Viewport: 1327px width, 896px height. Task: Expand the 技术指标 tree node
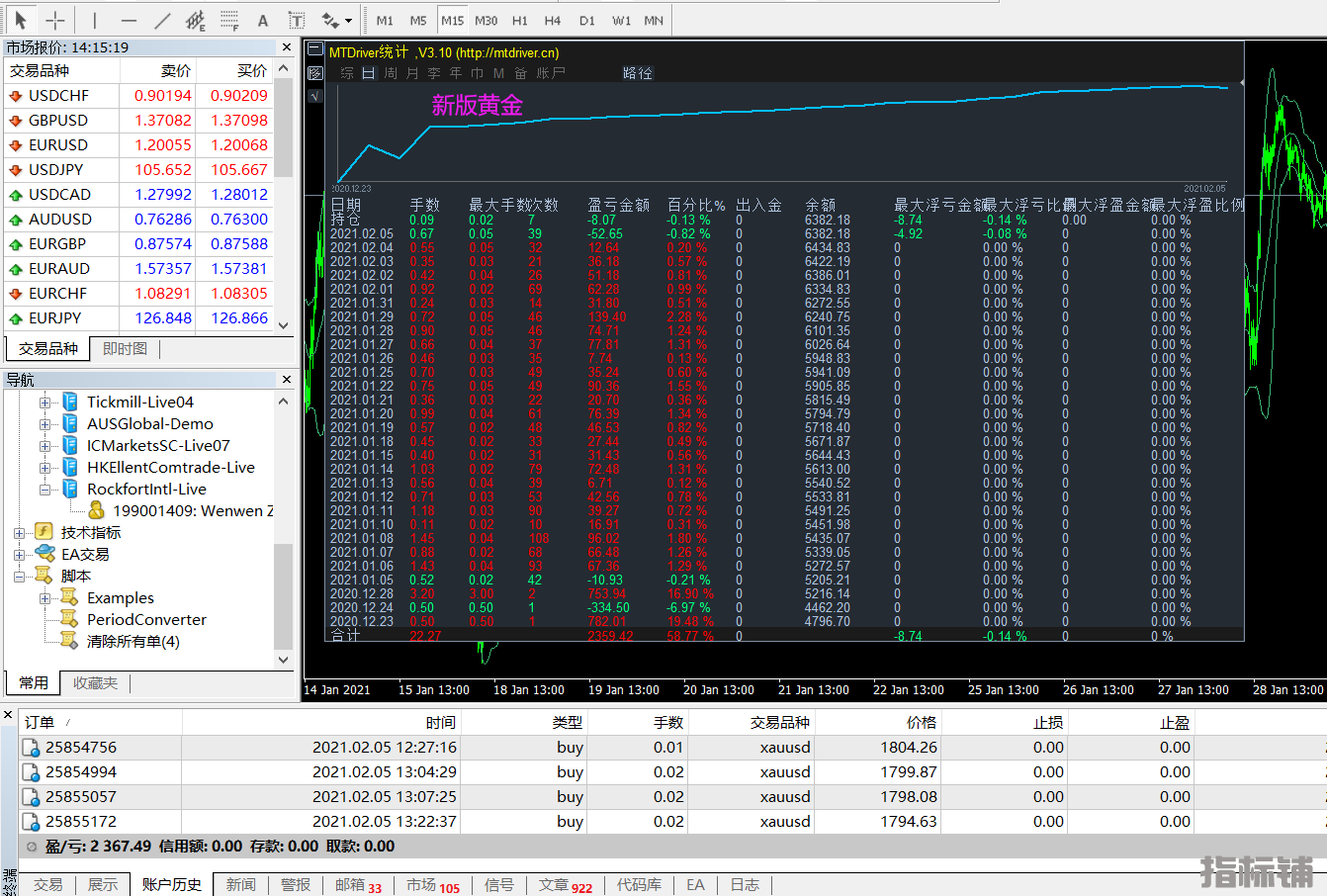tap(19, 533)
